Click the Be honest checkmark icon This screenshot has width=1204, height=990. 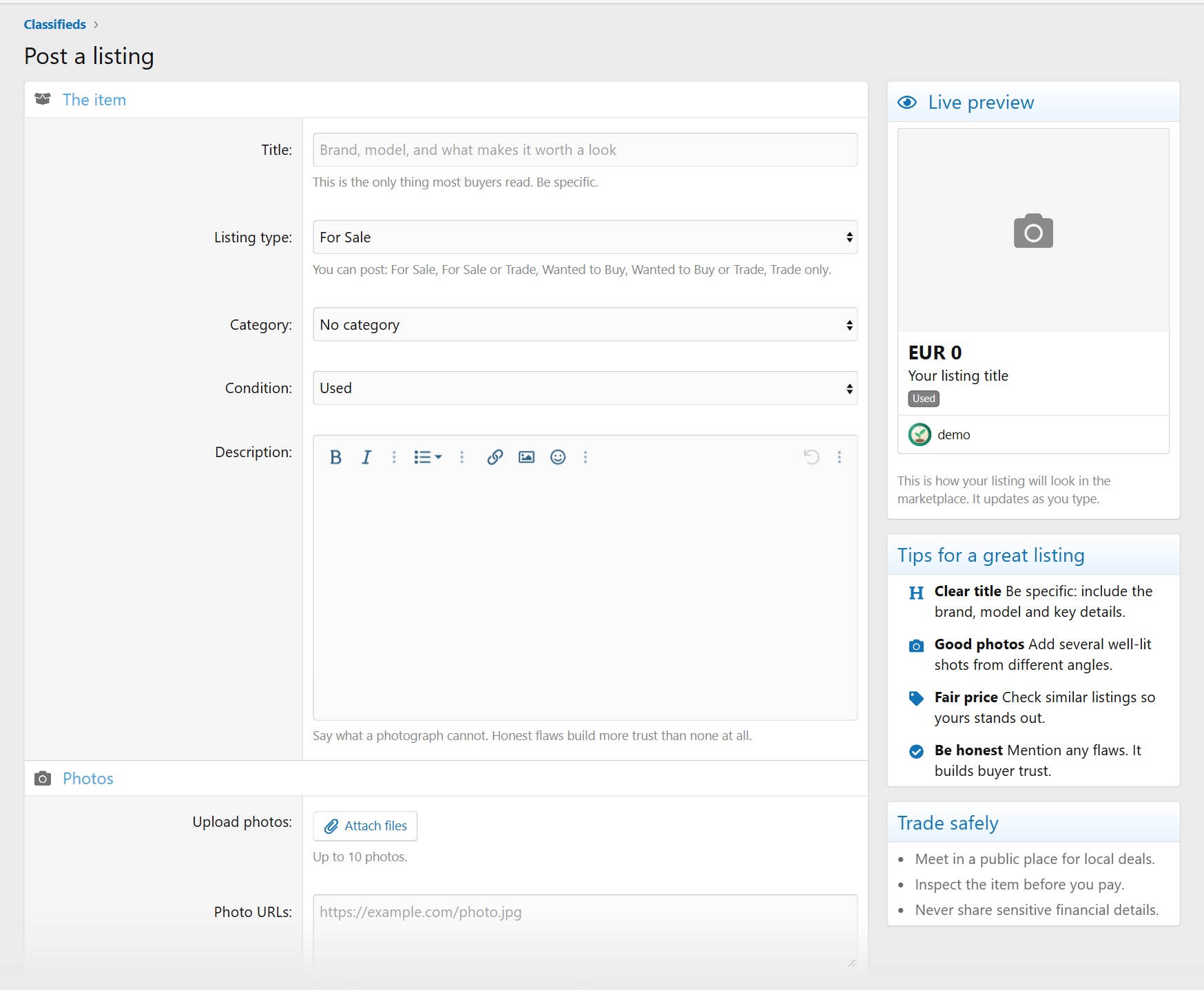click(x=916, y=751)
